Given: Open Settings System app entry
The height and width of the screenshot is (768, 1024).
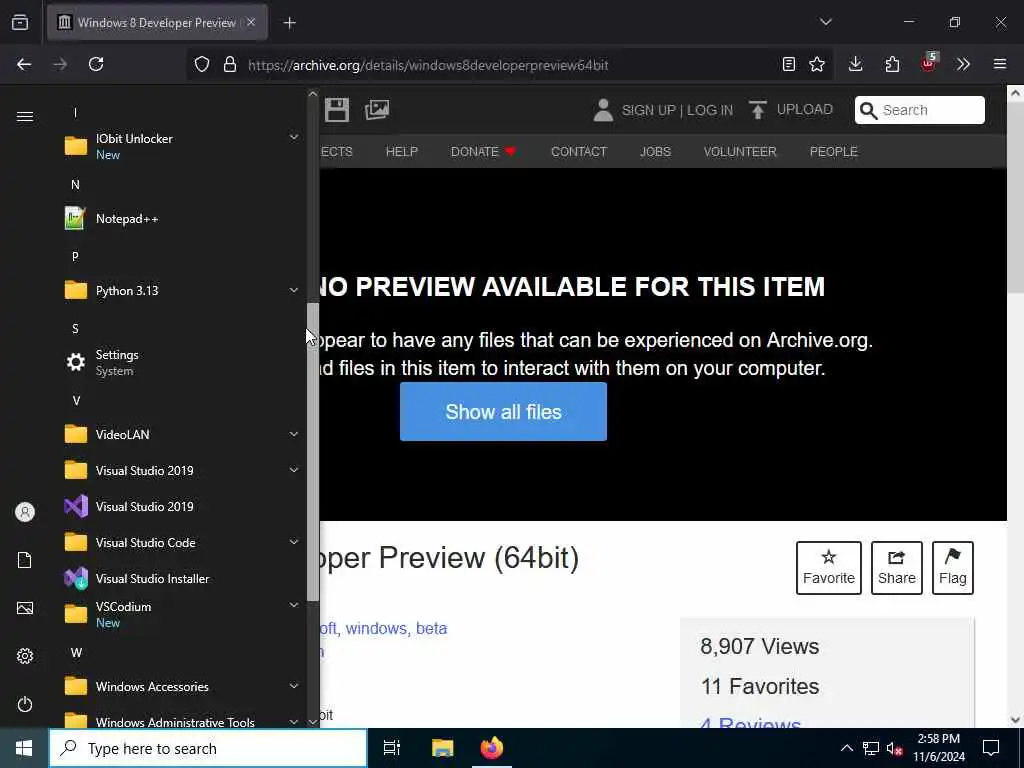Looking at the screenshot, I should coord(182,362).
